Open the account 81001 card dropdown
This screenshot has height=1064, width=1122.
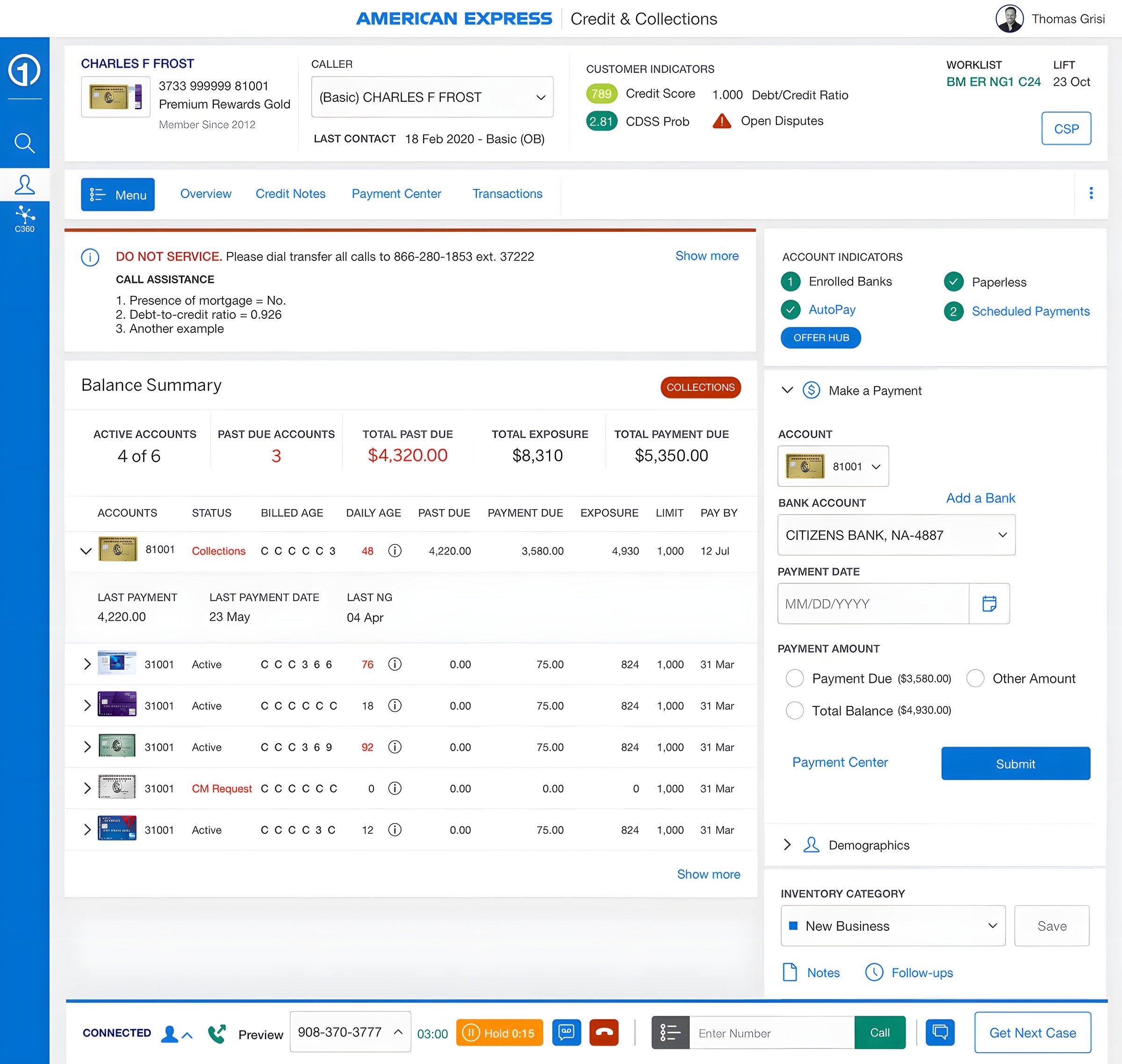[833, 466]
